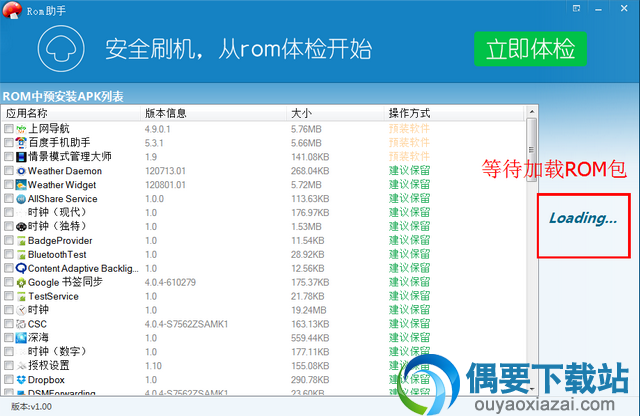
Task: Select the 时钟（数字）row name
Action: coord(57,351)
